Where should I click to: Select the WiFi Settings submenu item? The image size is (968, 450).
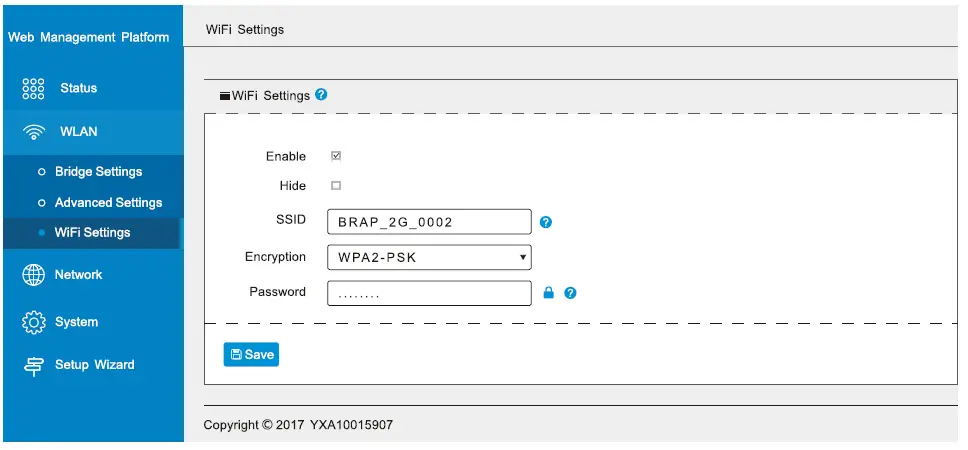click(x=92, y=233)
